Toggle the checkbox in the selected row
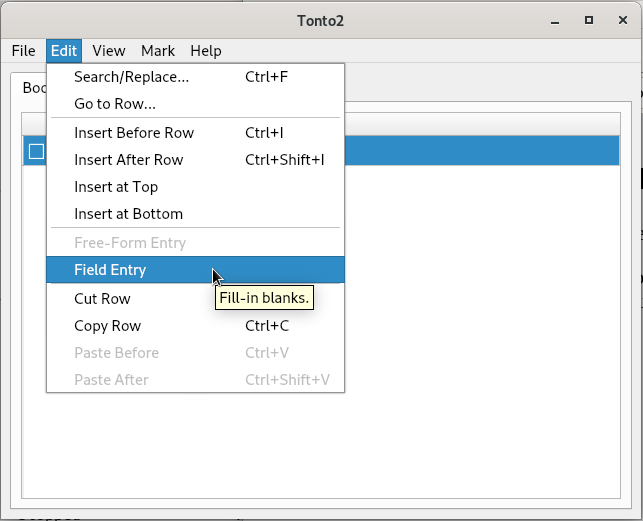 [36, 151]
